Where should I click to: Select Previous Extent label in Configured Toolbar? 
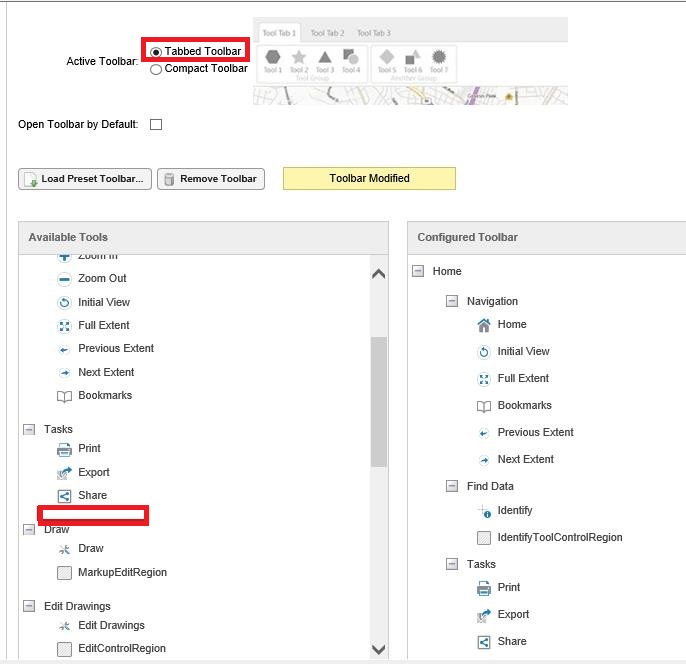pos(536,433)
